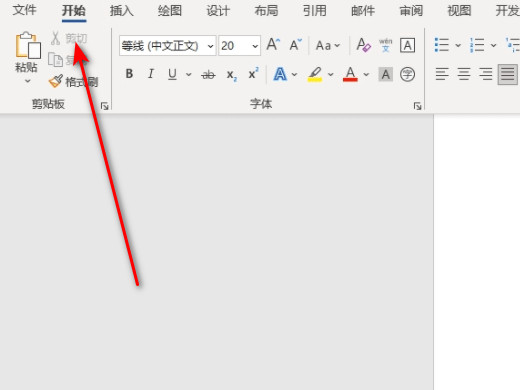Open the bullet library dropdown arrow
520x390 pixels.
(x=458, y=45)
